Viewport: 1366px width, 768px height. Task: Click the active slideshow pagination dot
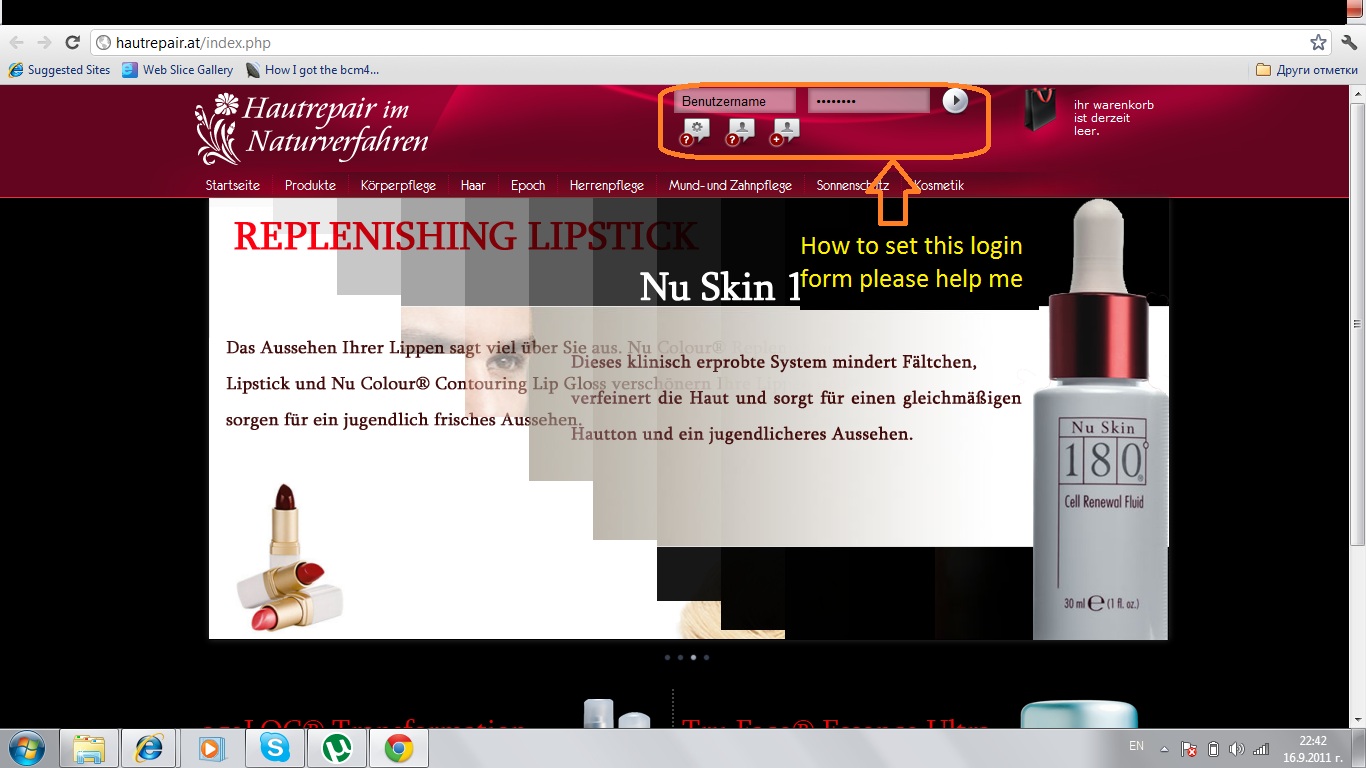[693, 658]
